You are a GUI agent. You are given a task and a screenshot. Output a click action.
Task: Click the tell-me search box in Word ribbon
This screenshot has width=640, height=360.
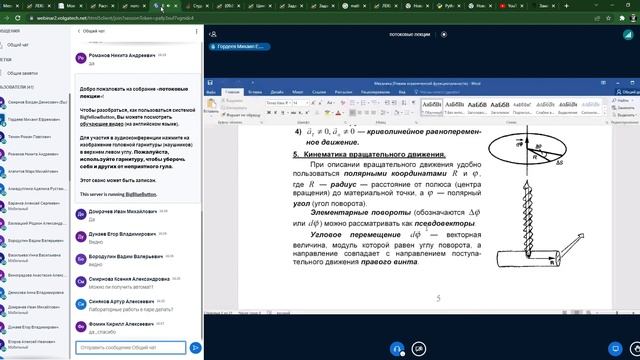[437, 92]
